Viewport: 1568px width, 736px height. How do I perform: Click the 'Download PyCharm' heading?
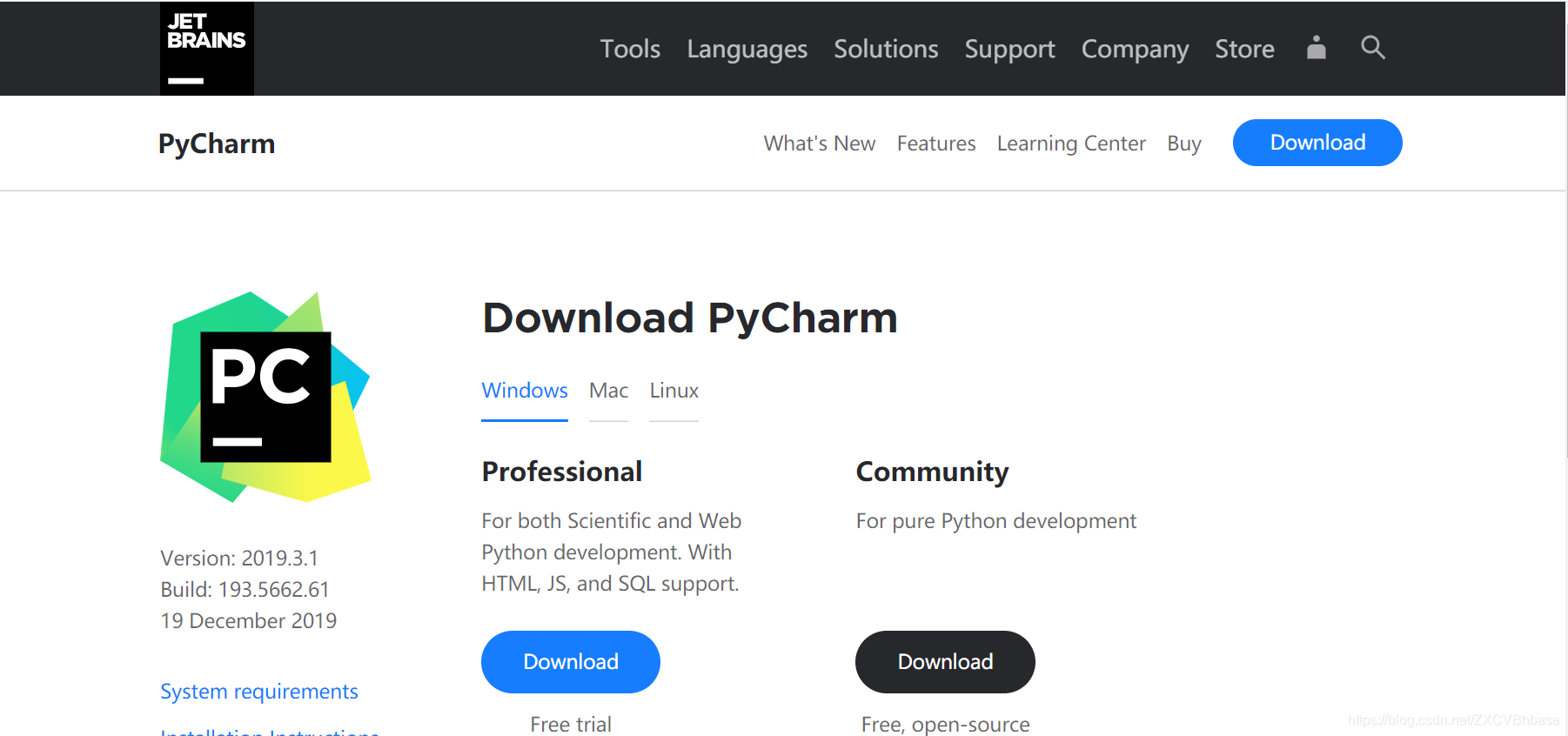point(690,318)
